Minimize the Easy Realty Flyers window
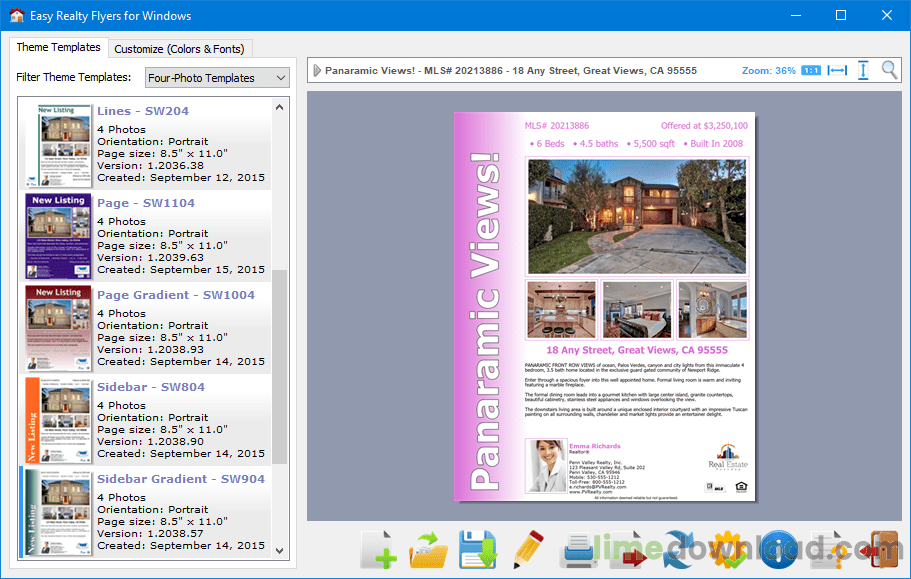Screen dimensions: 911x579 coord(796,15)
